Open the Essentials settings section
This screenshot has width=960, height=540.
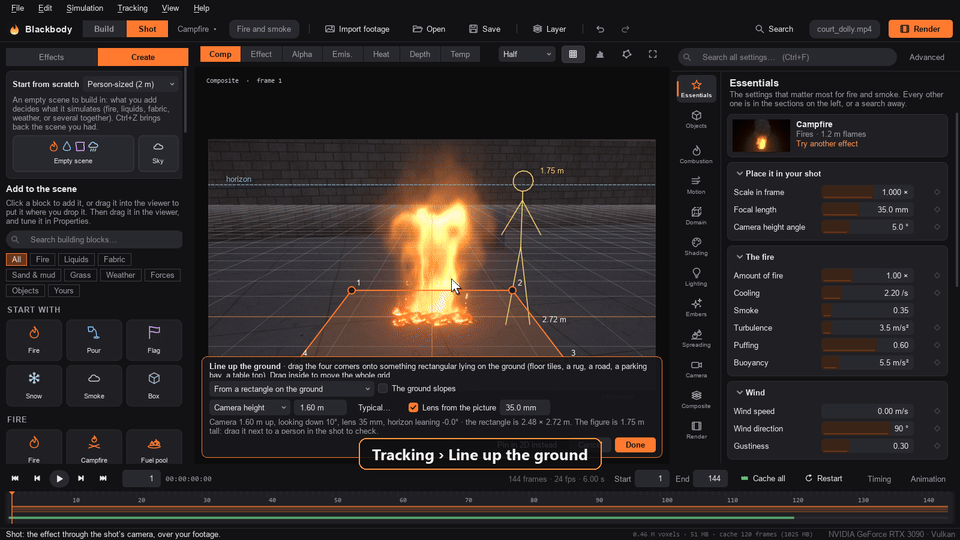696,89
